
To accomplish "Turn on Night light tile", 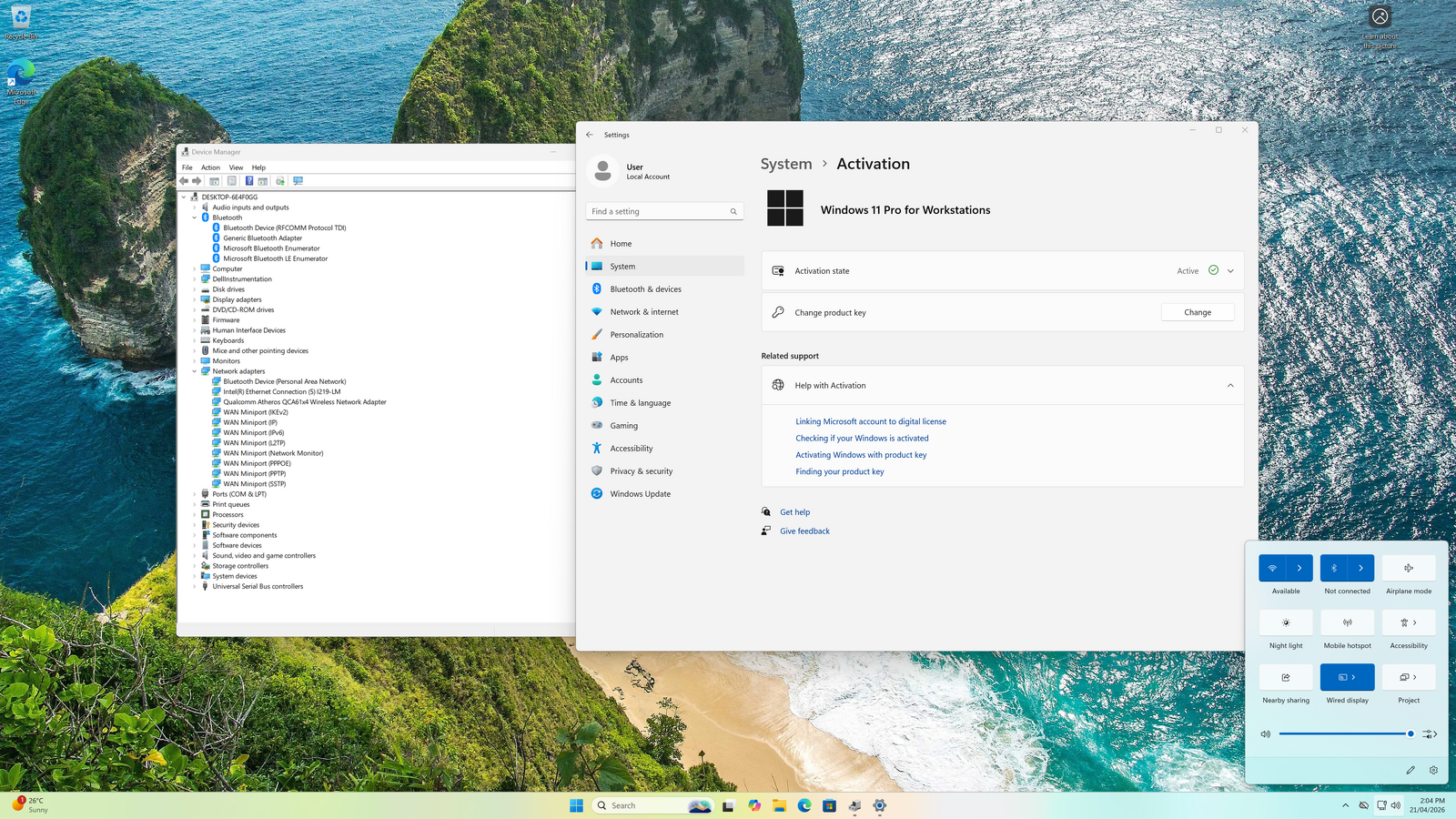I will click(1286, 622).
